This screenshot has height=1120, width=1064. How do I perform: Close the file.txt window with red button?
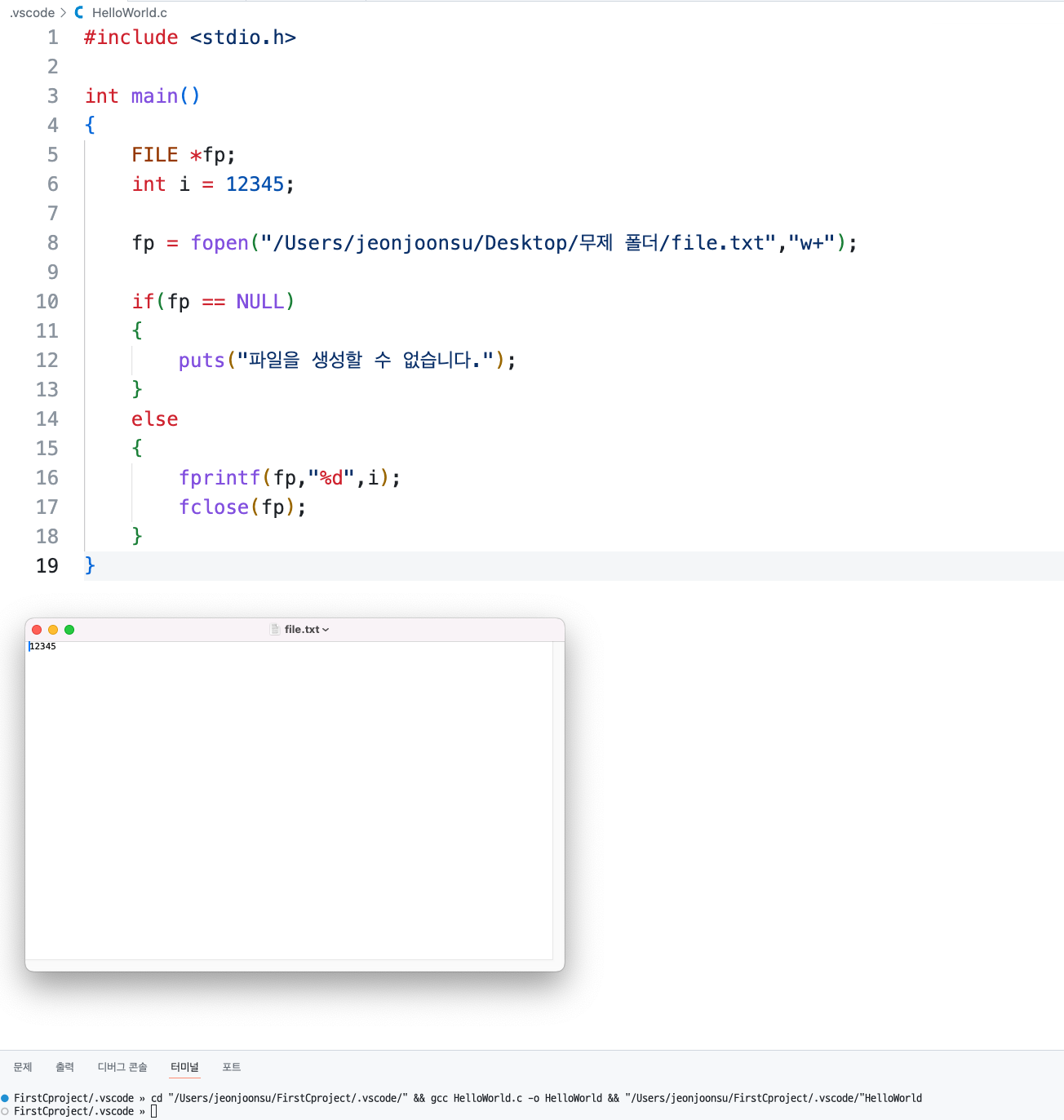37,630
